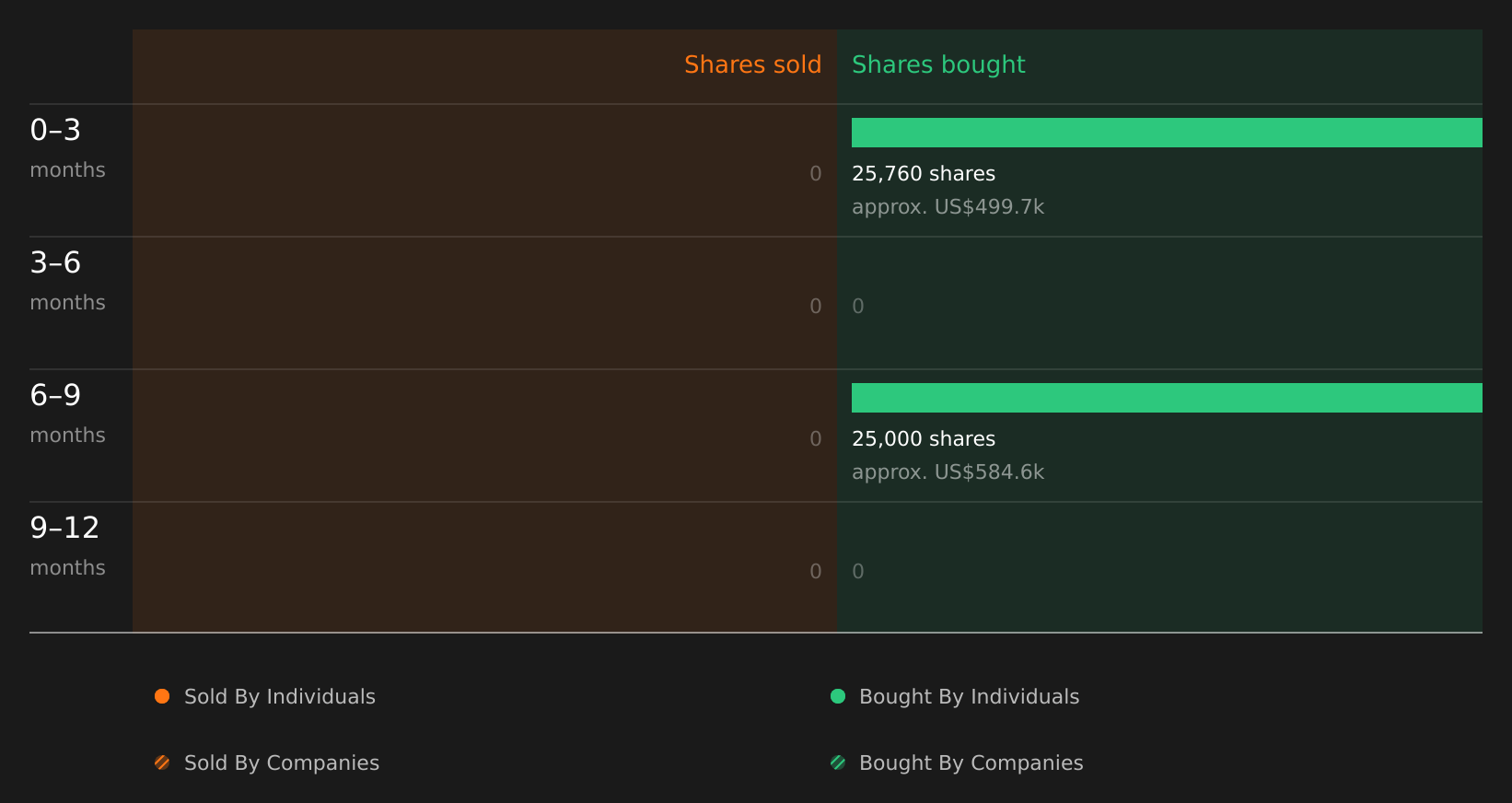Screen dimensions: 1512x803
Task: Click the shares sold '0' in 9–12 months row
Action: click(x=816, y=572)
